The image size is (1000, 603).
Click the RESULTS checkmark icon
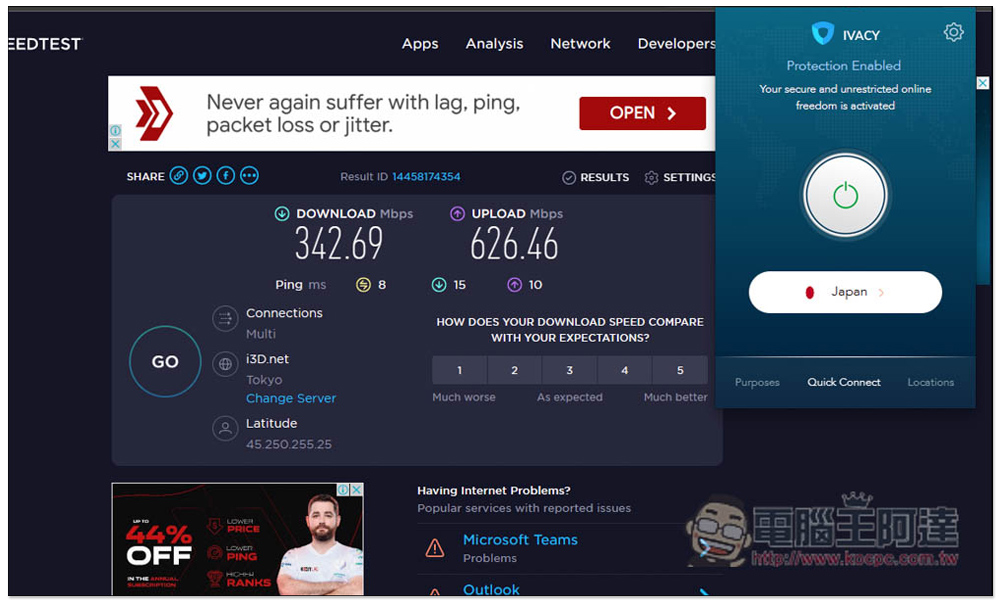[x=569, y=178]
